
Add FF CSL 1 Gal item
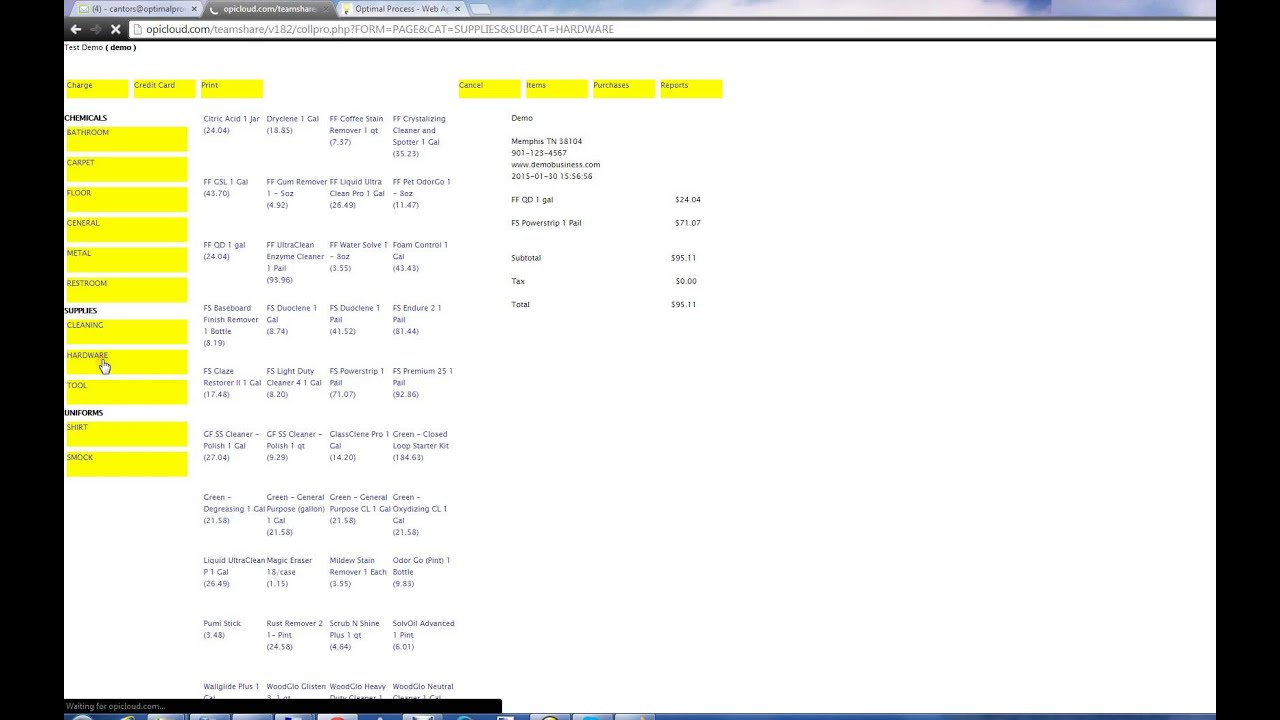(226, 187)
